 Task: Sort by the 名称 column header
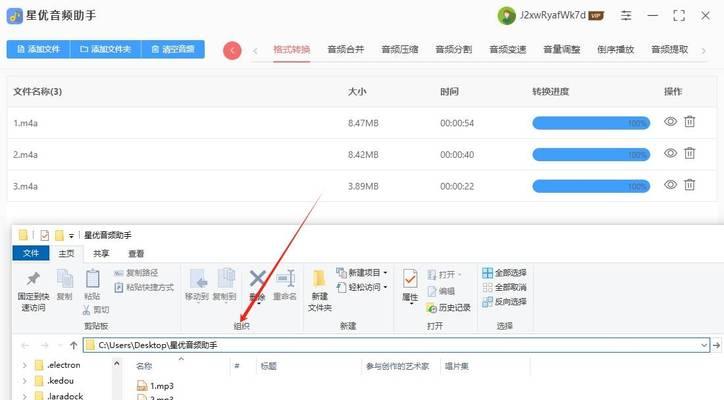144,366
